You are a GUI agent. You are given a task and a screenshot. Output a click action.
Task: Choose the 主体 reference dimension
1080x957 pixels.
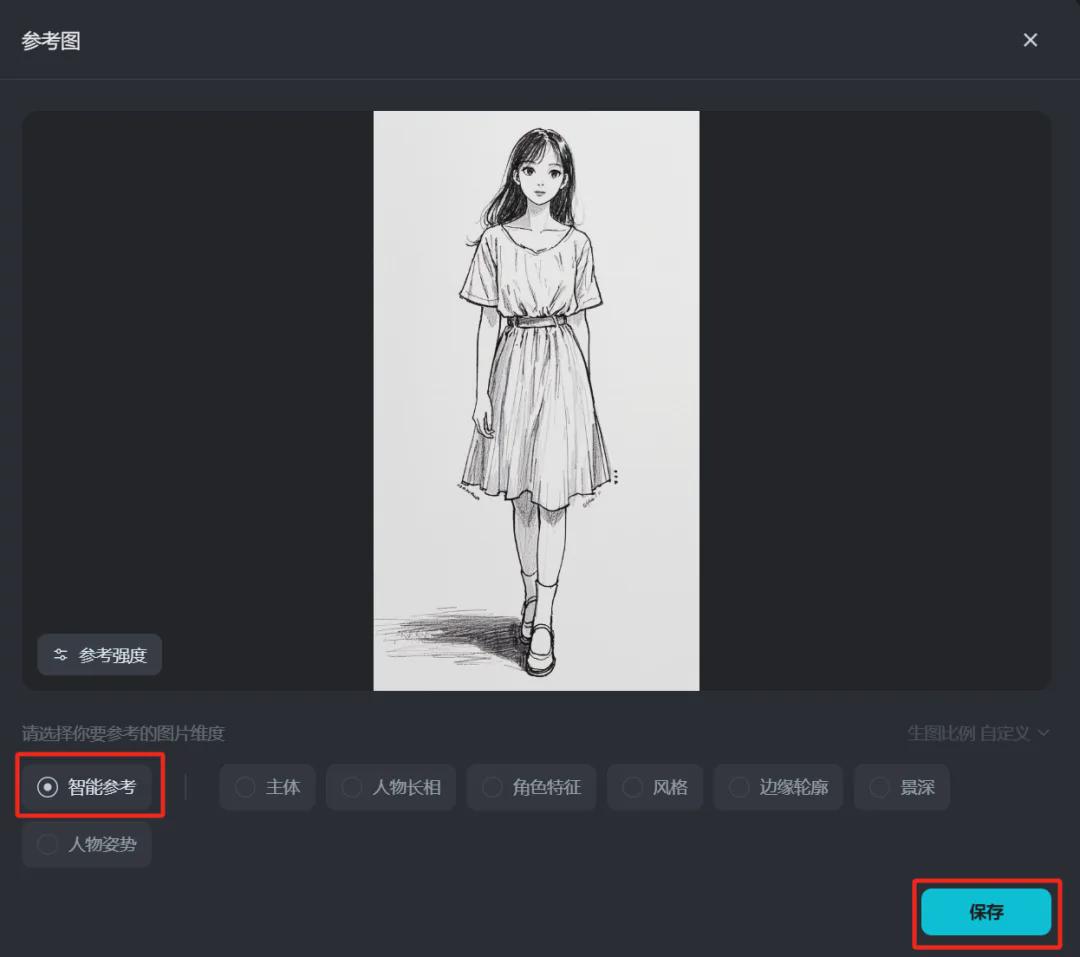267,787
